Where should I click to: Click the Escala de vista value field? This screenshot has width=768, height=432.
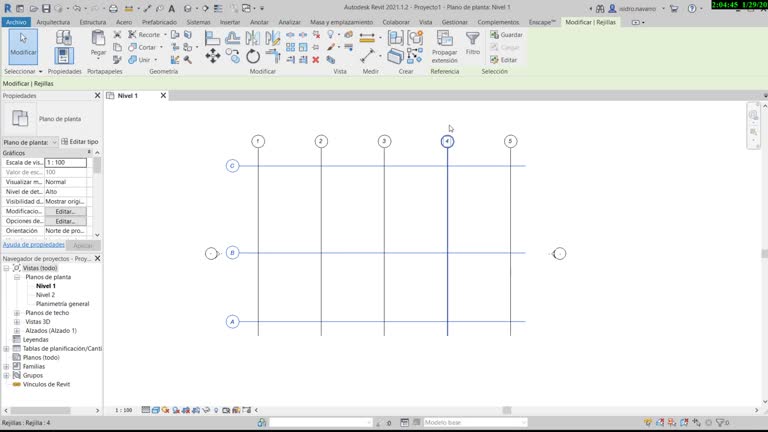click(x=66, y=162)
